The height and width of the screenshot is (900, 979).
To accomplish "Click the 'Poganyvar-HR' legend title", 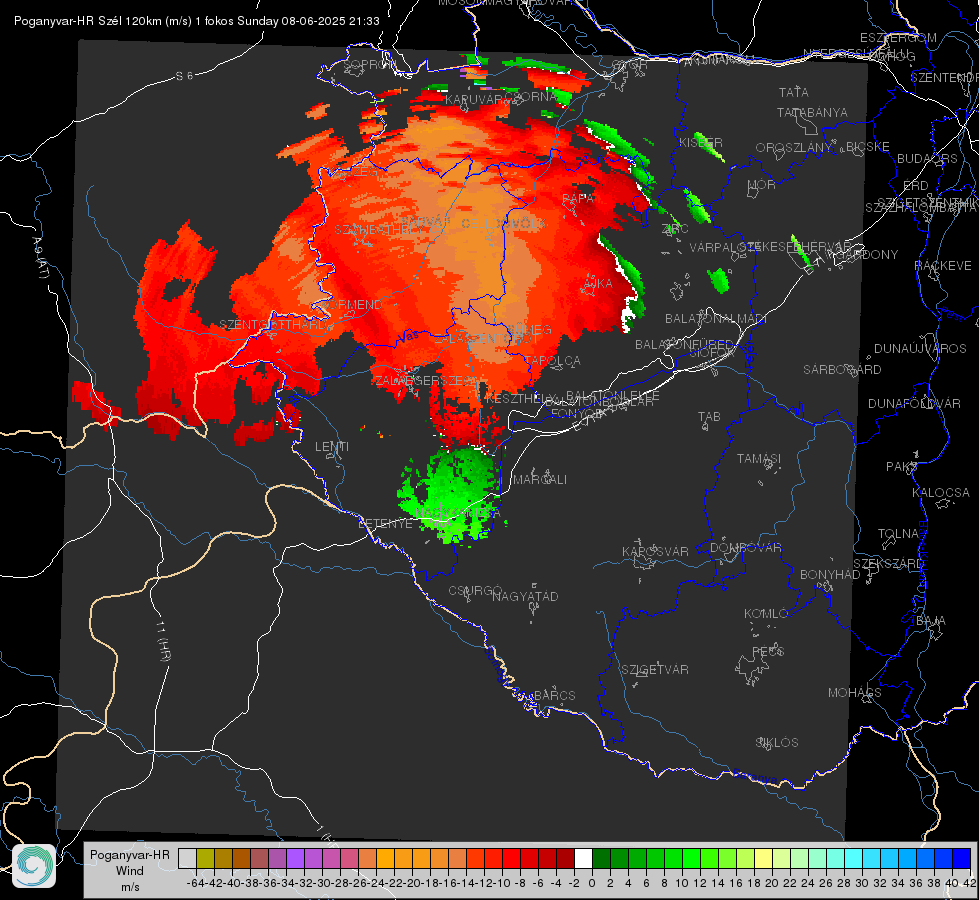I will (x=129, y=855).
